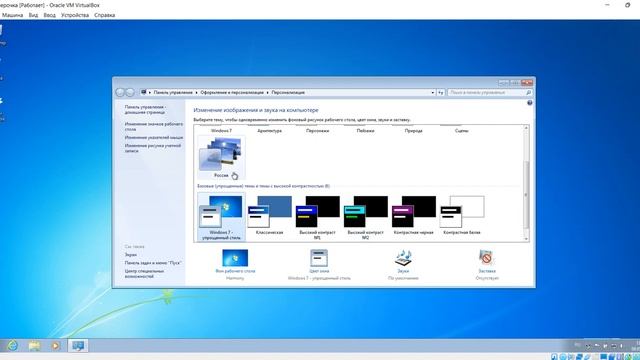Viewport: 640px width, 360px height.
Task: Click the control panel icon in address bar
Action: click(144, 93)
